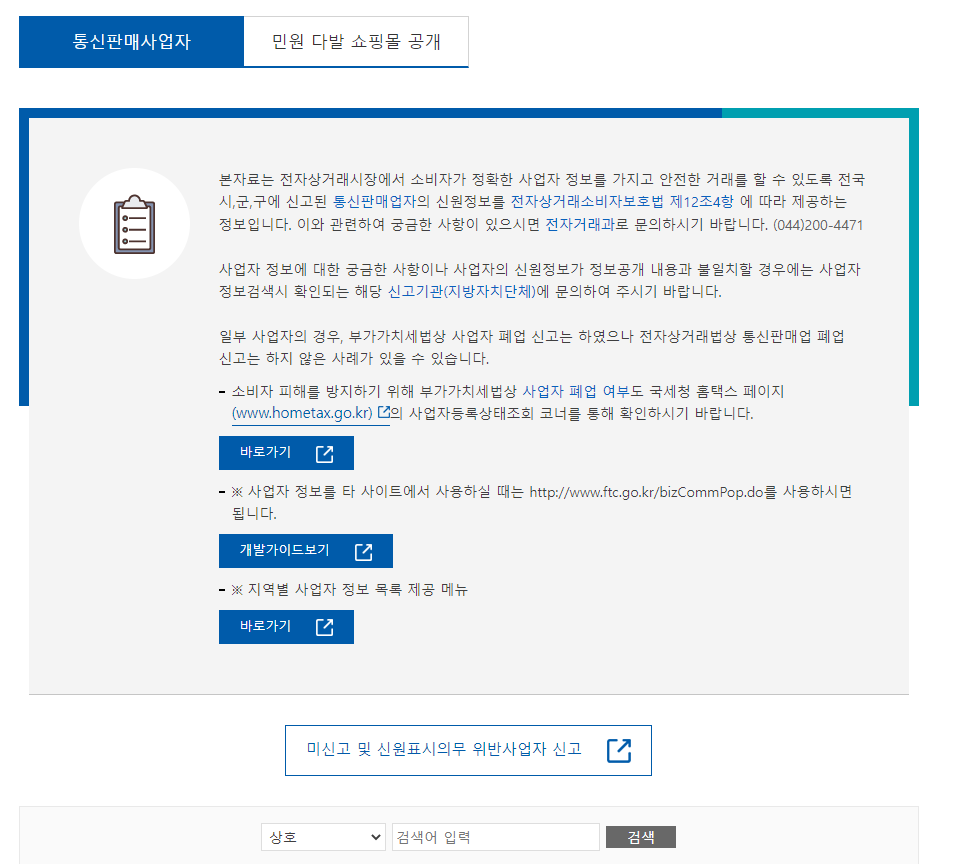966x864 pixels.
Task: Click external icon on 위반사업자 신고 button
Action: click(619, 751)
